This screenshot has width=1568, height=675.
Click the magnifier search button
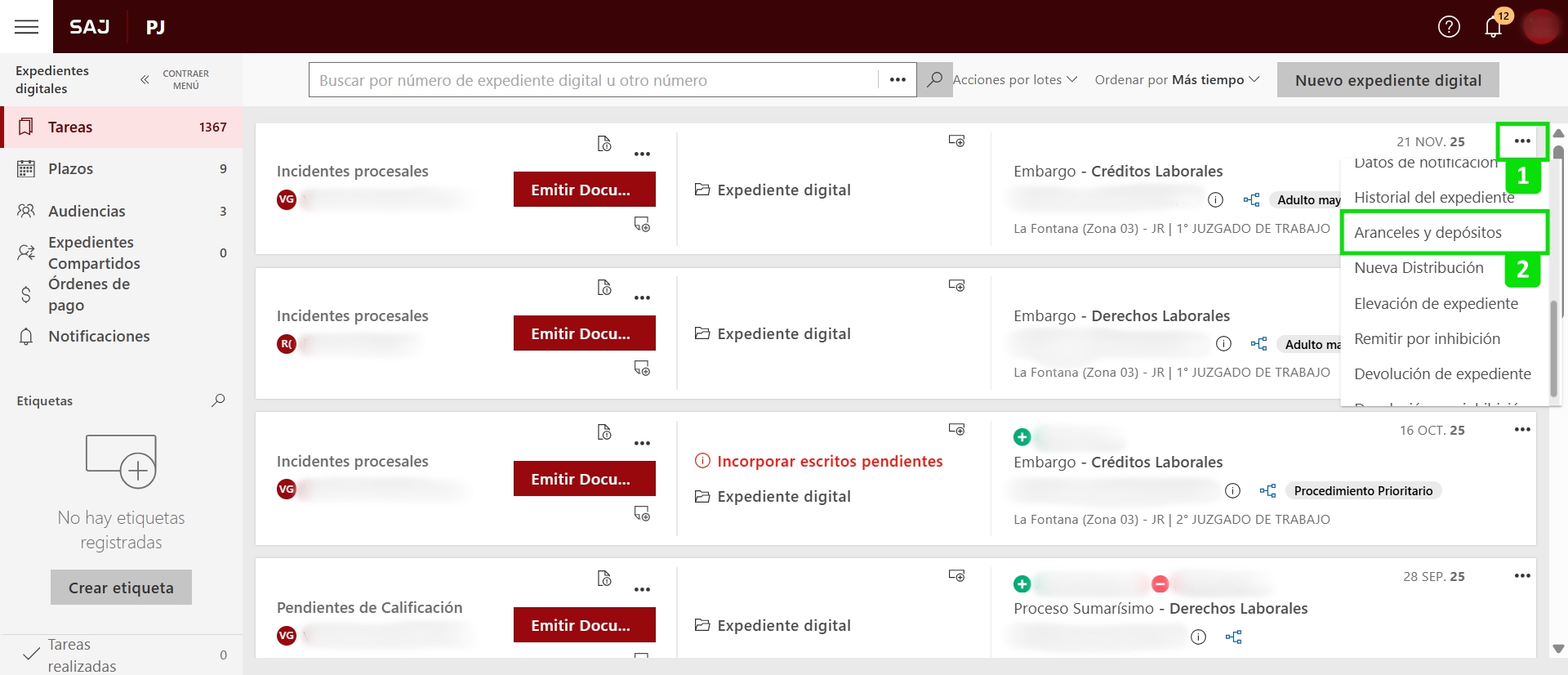click(934, 80)
